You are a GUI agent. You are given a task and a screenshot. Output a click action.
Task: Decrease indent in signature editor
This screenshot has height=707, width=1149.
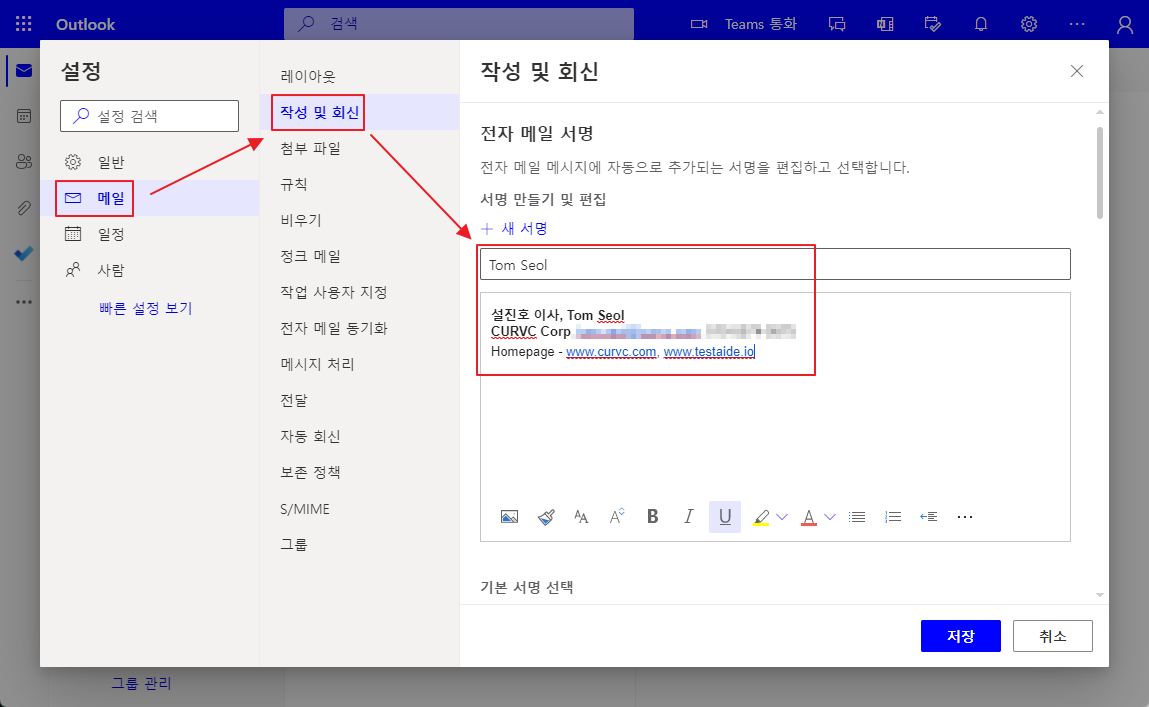[x=929, y=517]
